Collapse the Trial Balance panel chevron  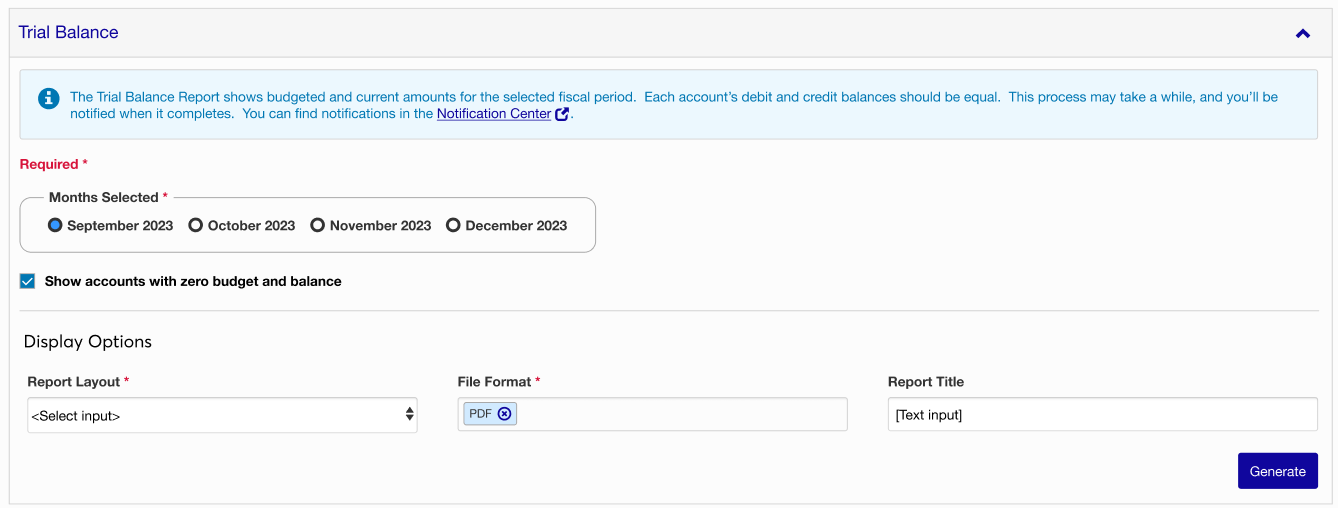1302,33
